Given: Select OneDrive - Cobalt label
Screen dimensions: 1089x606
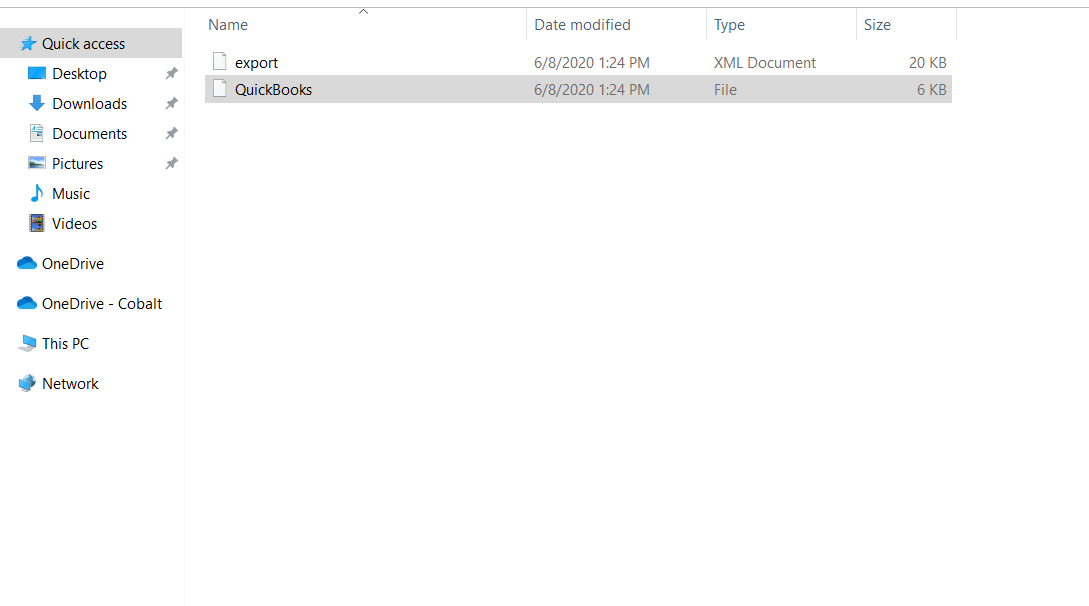Looking at the screenshot, I should click(x=102, y=303).
